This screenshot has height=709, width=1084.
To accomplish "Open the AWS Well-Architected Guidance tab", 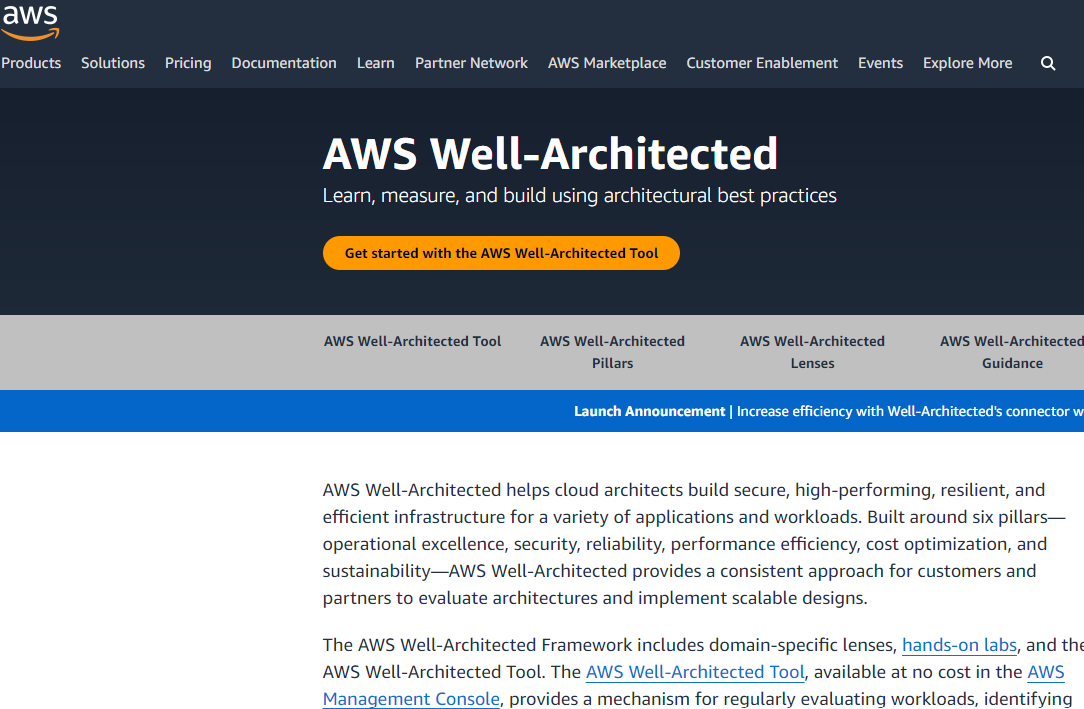I will click(1011, 352).
